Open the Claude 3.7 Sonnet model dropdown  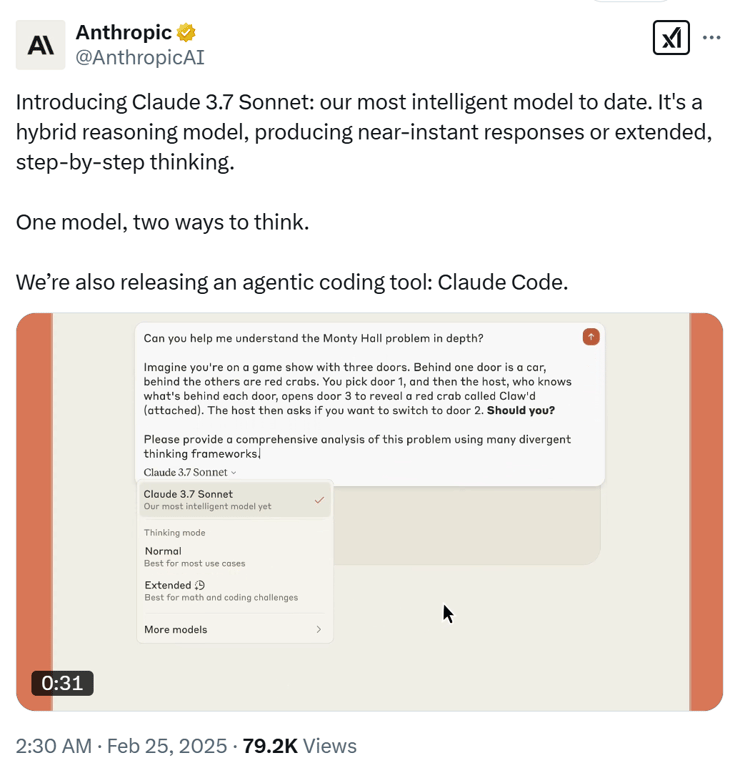[x=190, y=472]
